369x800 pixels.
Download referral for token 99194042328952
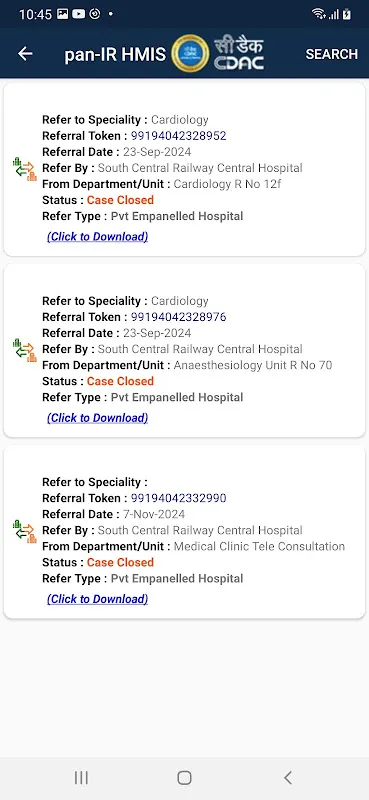97,237
